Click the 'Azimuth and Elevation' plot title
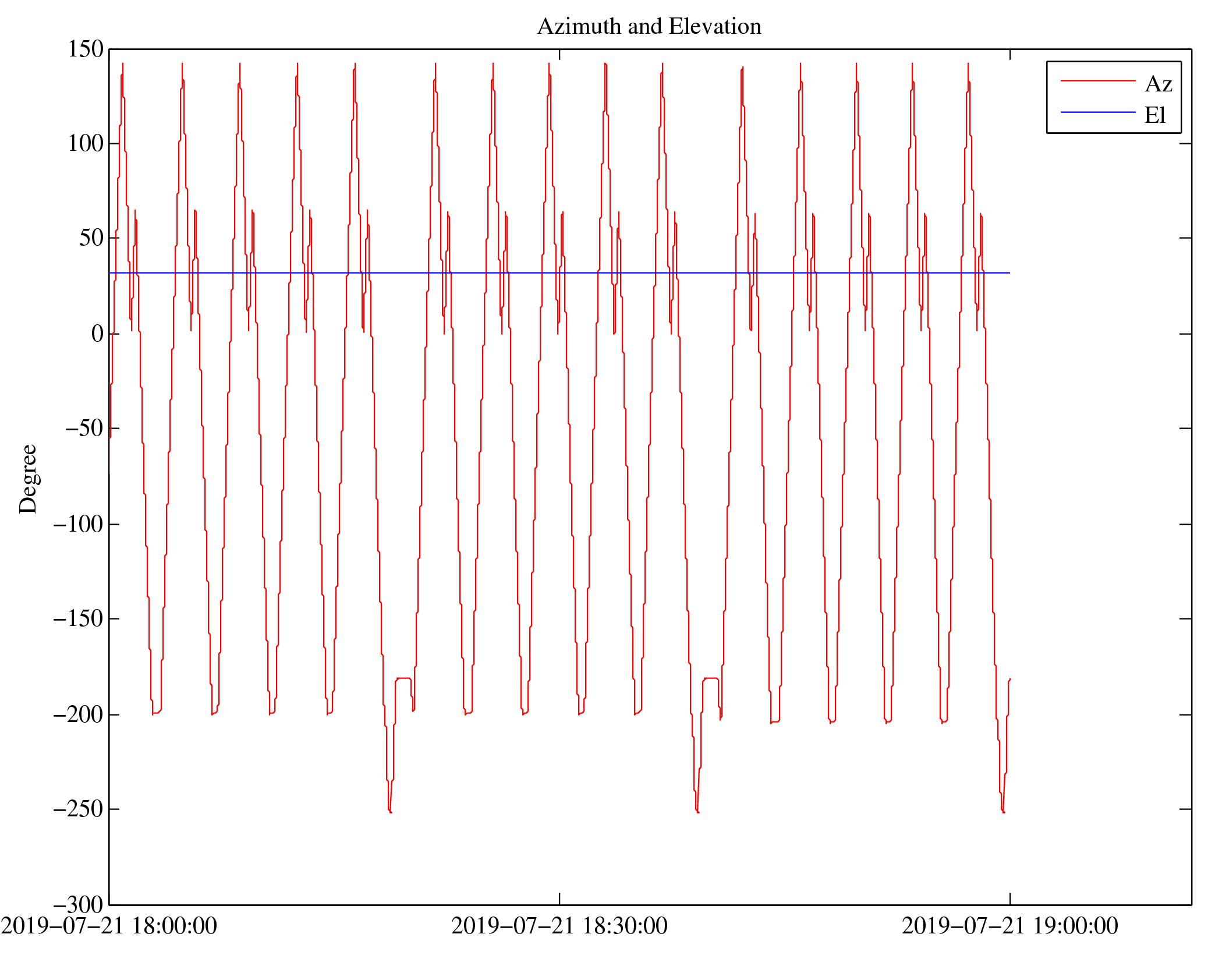The height and width of the screenshot is (980, 1208). click(x=649, y=27)
